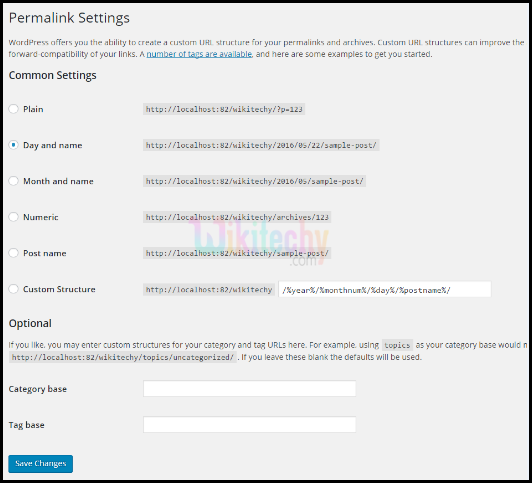Click the 'Post name' label
532x483 pixels.
click(44, 253)
